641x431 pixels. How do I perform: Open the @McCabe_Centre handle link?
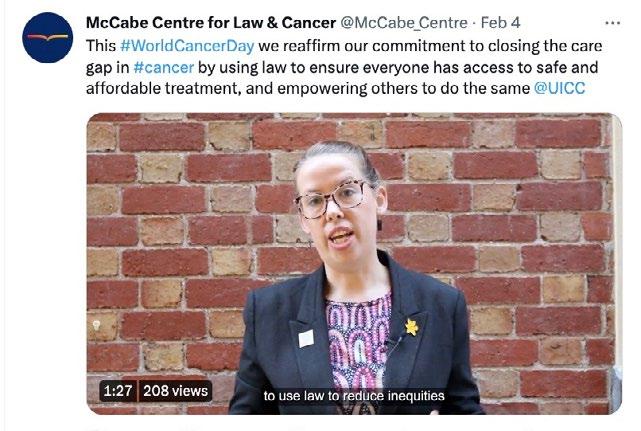click(x=403, y=22)
